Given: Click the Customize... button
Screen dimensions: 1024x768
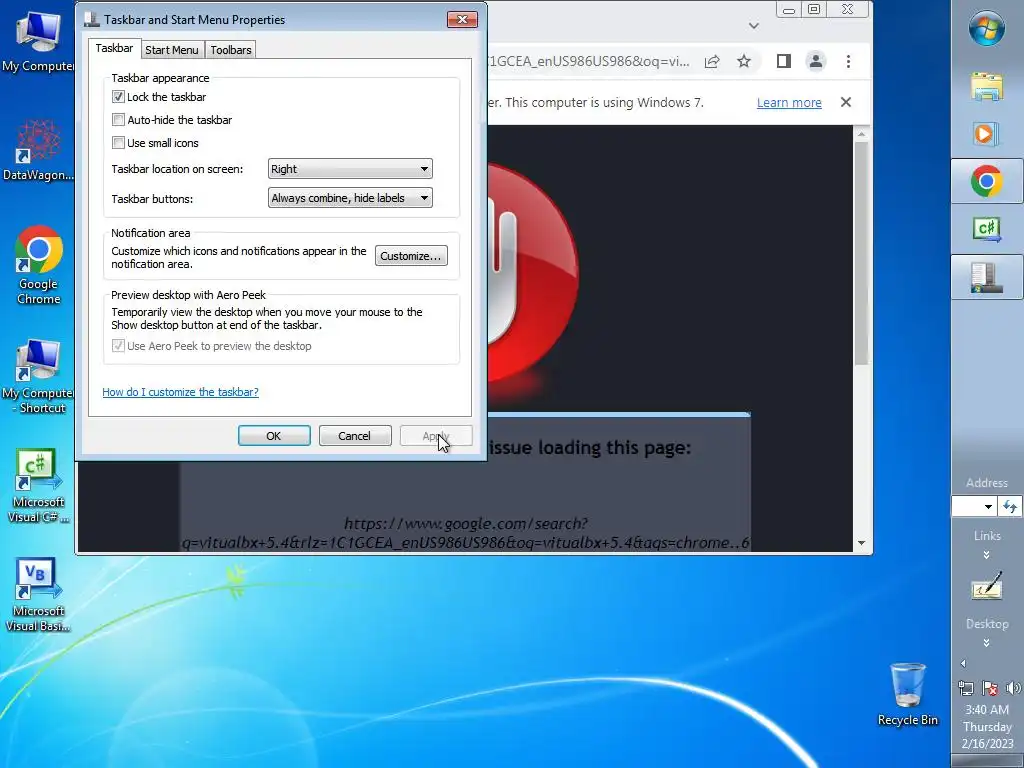Looking at the screenshot, I should [411, 256].
